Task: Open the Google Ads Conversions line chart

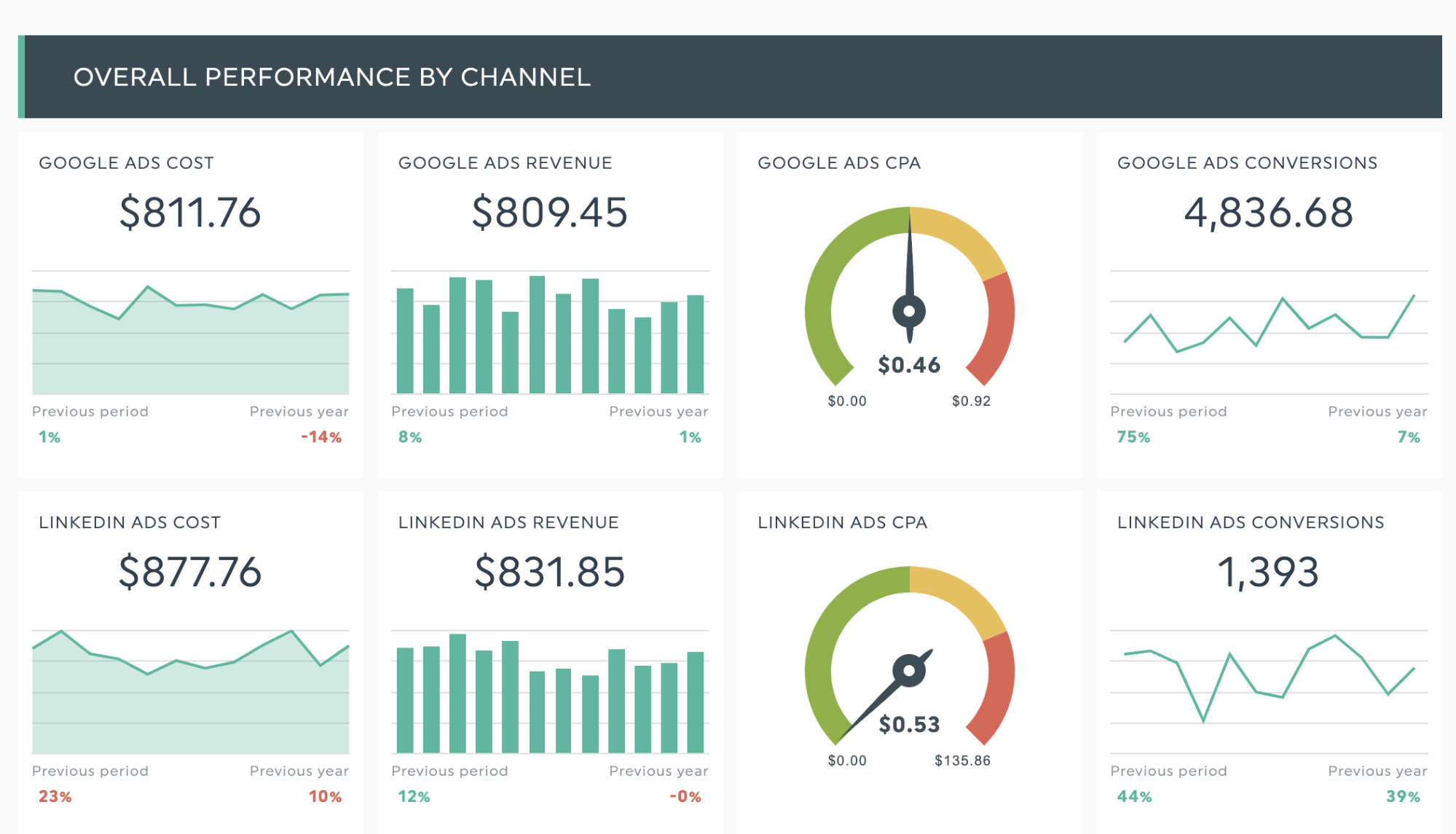Action: tap(1269, 333)
